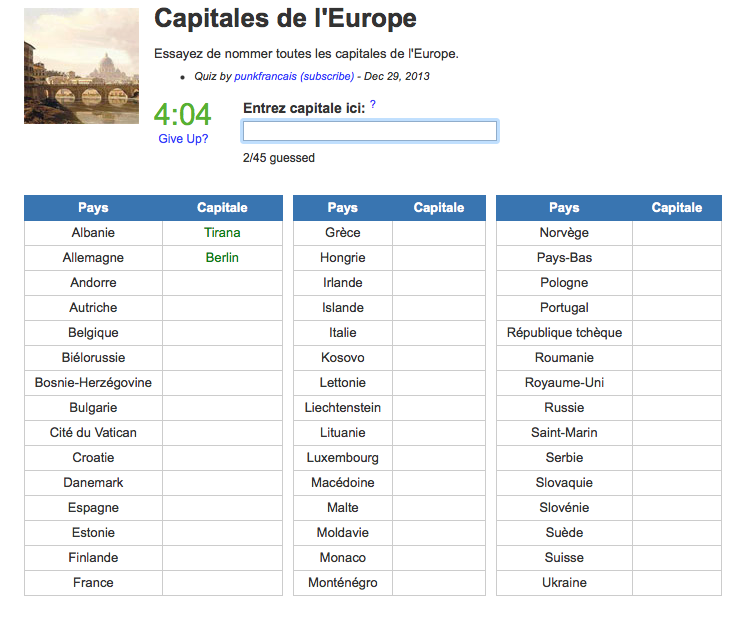Open the punkfrancais author profile link

tap(265, 76)
